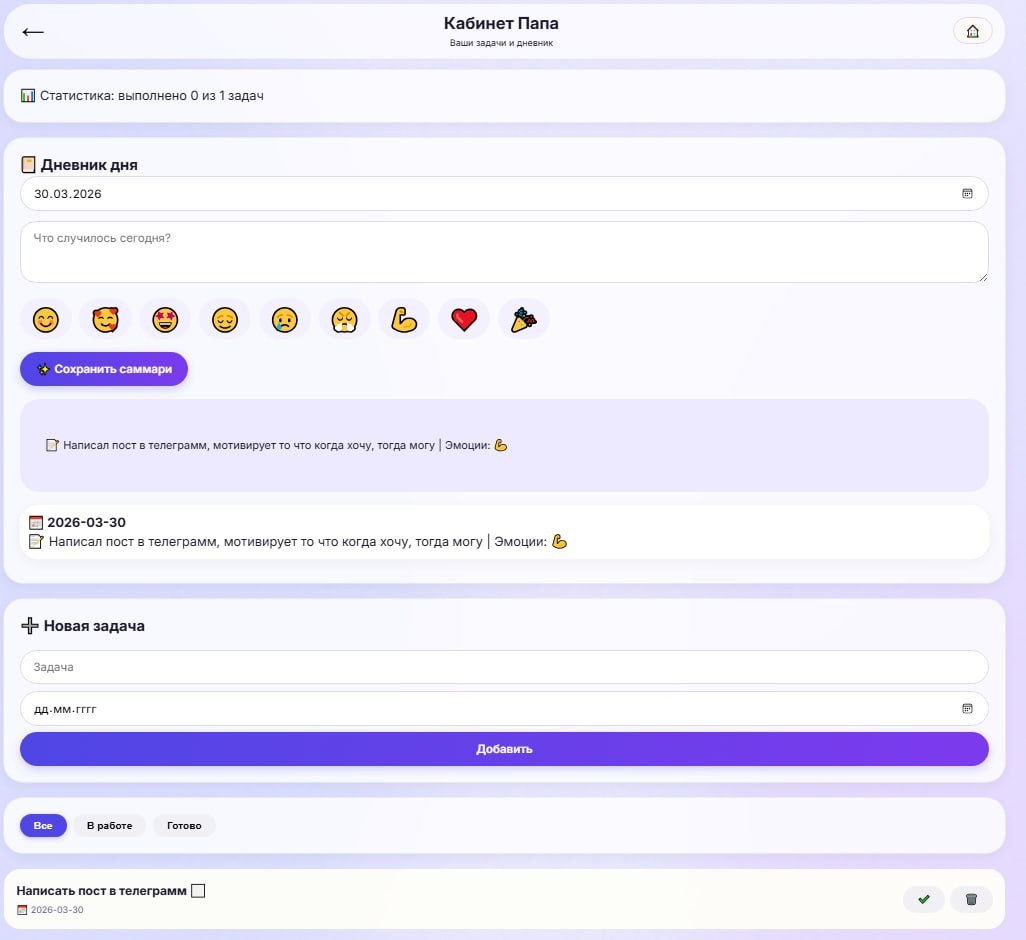Click the дд.мм.гггг task date field

pyautogui.click(x=504, y=708)
